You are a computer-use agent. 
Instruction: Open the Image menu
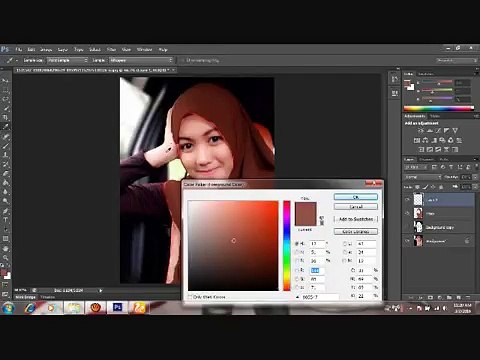[46, 49]
